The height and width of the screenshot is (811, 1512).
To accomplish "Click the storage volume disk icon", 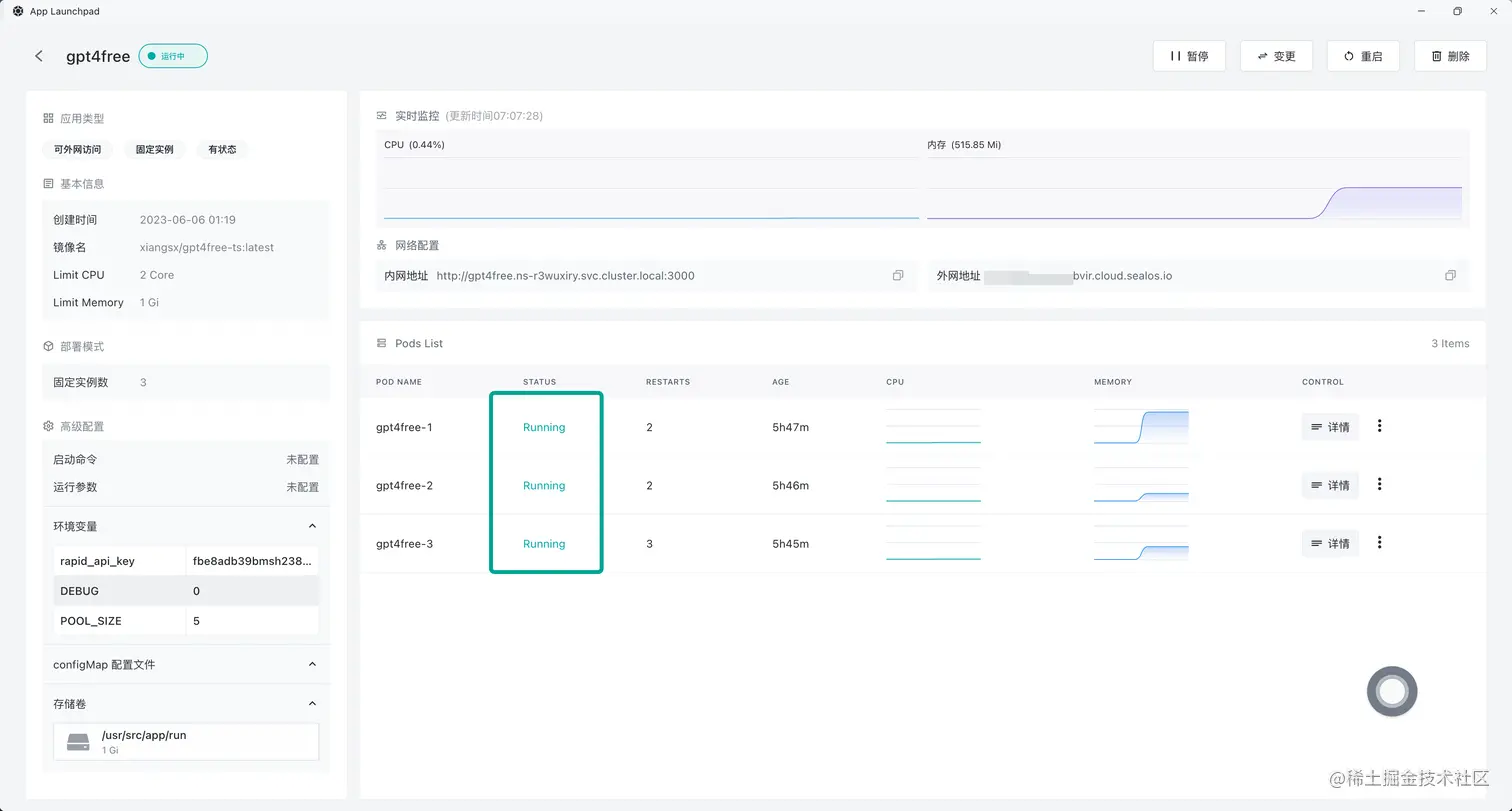I will pos(78,742).
